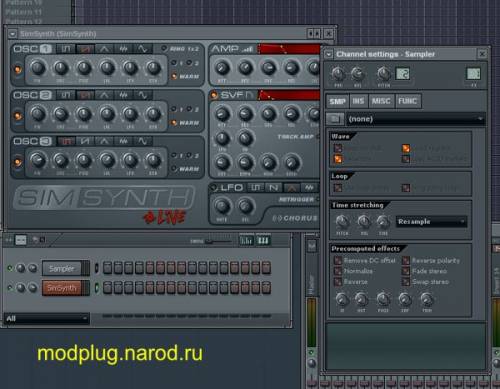Select LFO triangle waveform
The image size is (500, 389).
click(292, 188)
